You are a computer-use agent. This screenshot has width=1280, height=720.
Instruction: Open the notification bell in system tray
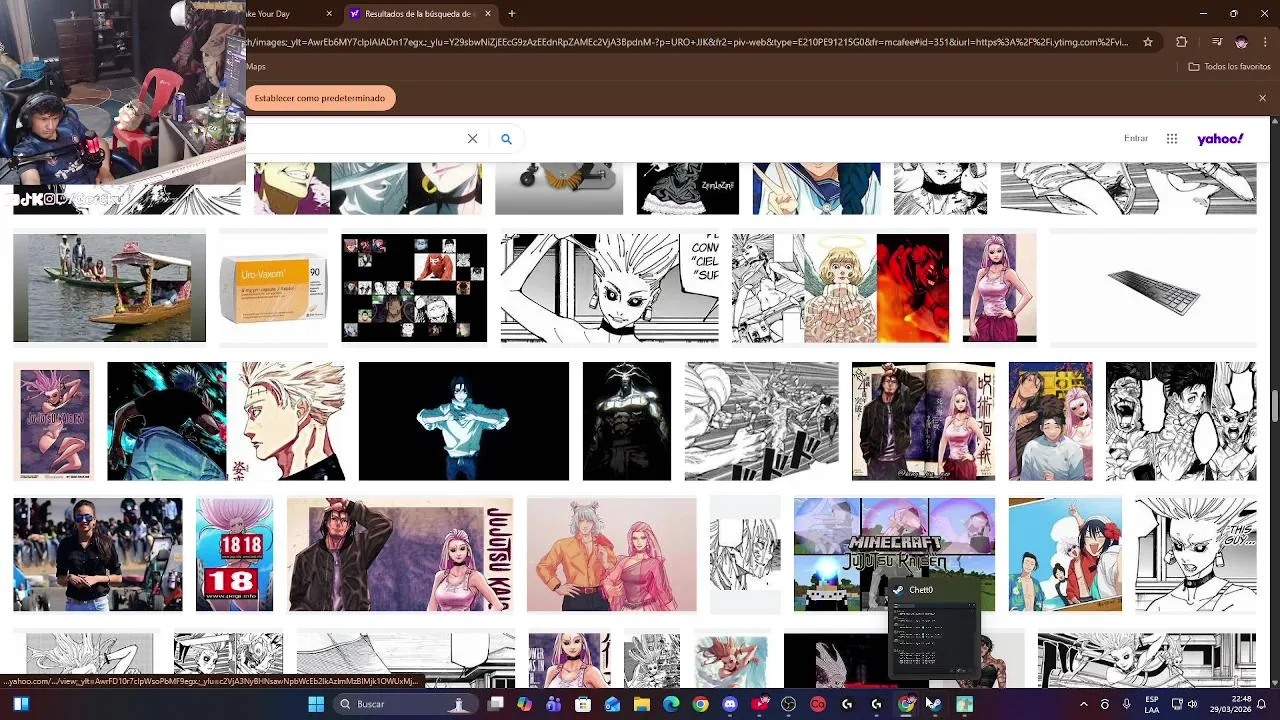tap(1261, 704)
